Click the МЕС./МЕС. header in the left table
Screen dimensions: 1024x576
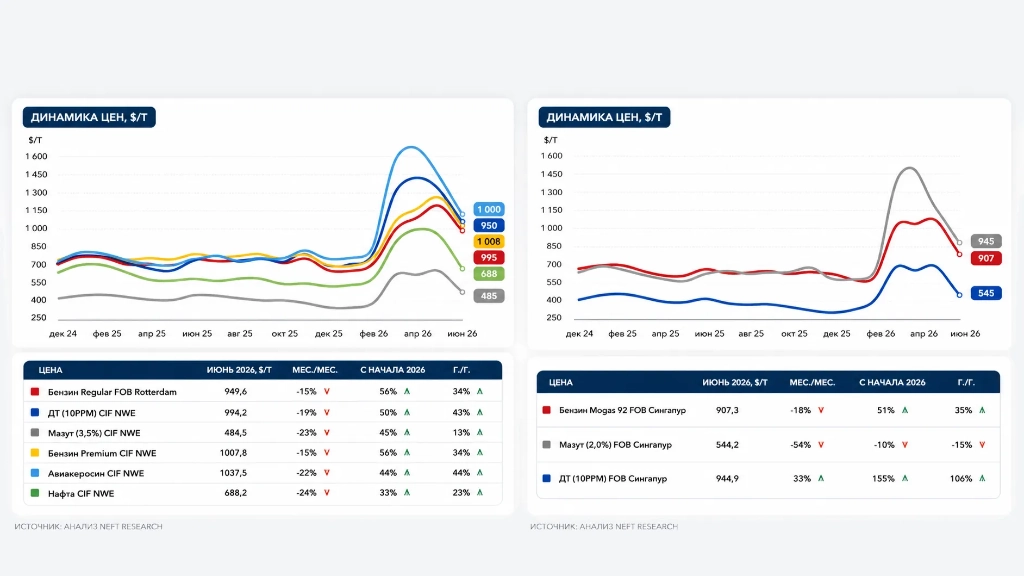pos(315,370)
